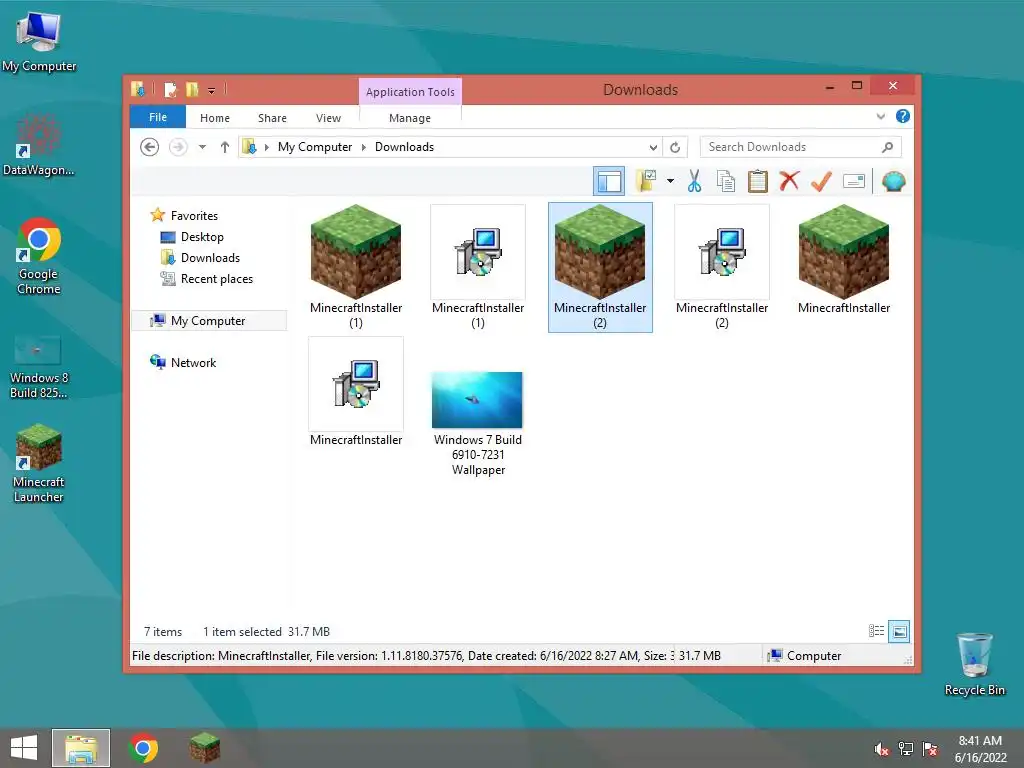
Task: Expand the ribbon chevron
Action: [x=880, y=116]
